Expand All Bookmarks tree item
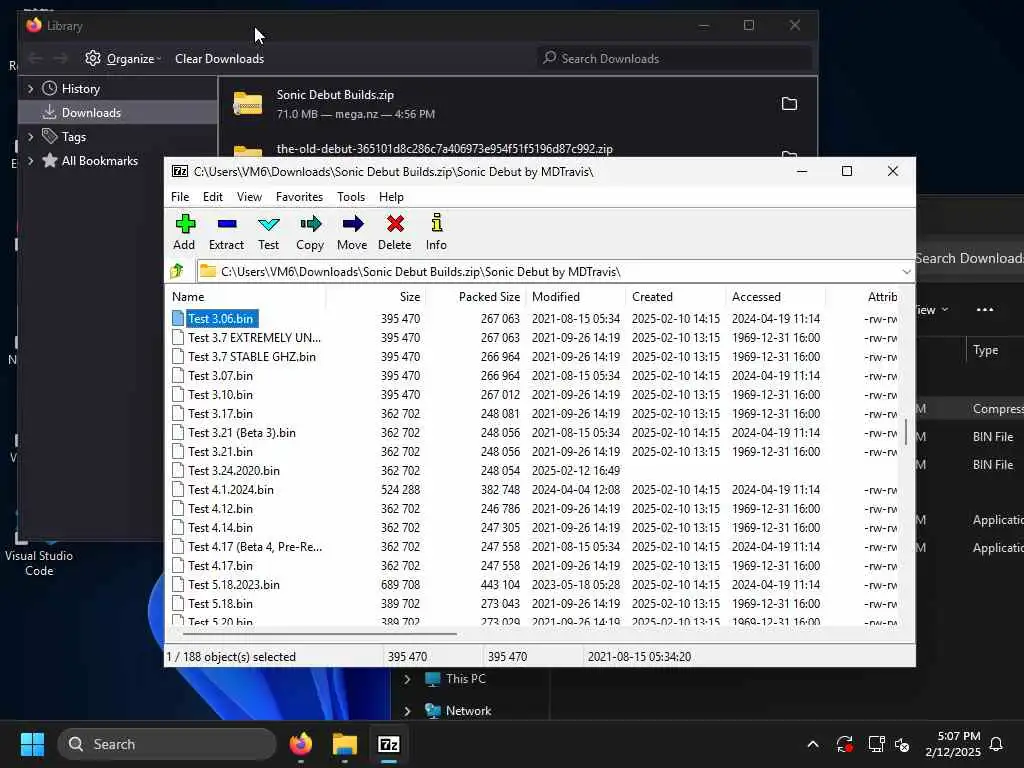This screenshot has width=1024, height=768. pyautogui.click(x=31, y=161)
